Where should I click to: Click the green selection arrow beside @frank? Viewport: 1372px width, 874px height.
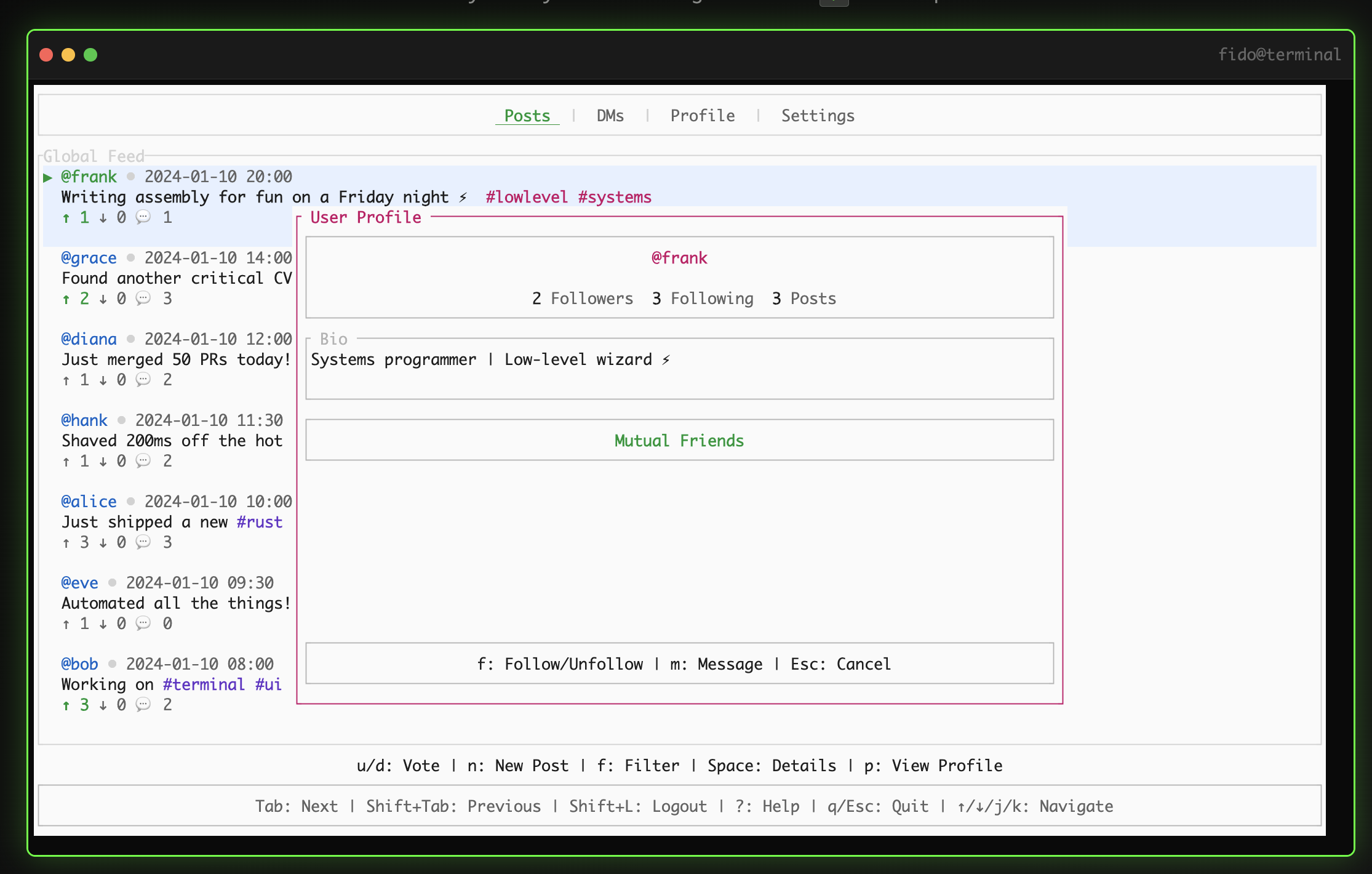click(48, 177)
